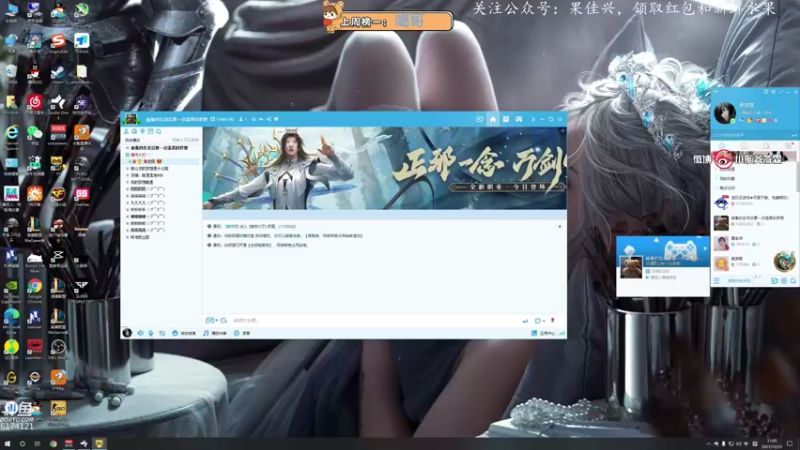Open the Windows Start menu
The image size is (800, 450).
coord(7,443)
